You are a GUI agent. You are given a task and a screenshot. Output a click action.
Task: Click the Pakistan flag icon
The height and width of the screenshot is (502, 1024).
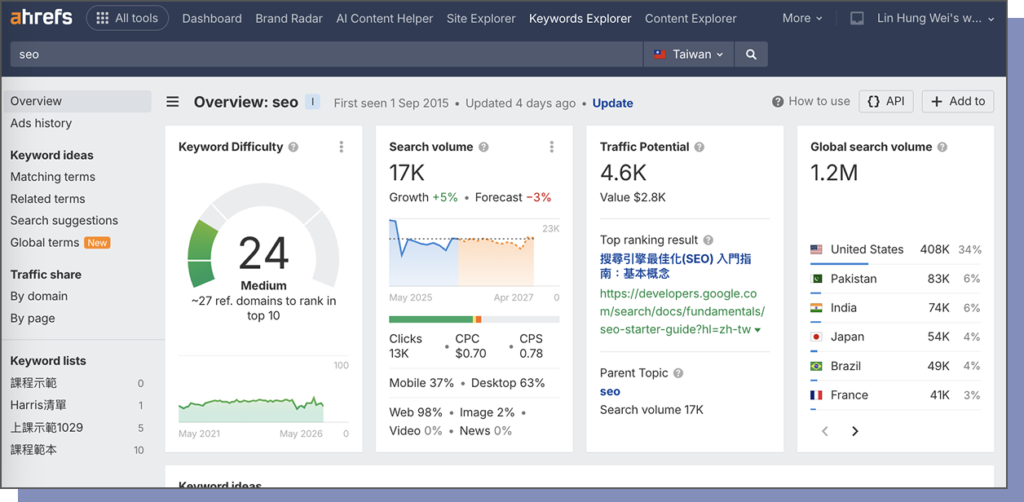tap(816, 279)
